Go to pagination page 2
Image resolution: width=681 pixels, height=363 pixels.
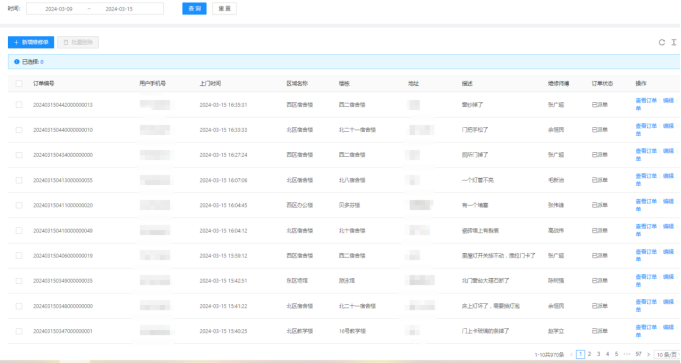tap(589, 354)
